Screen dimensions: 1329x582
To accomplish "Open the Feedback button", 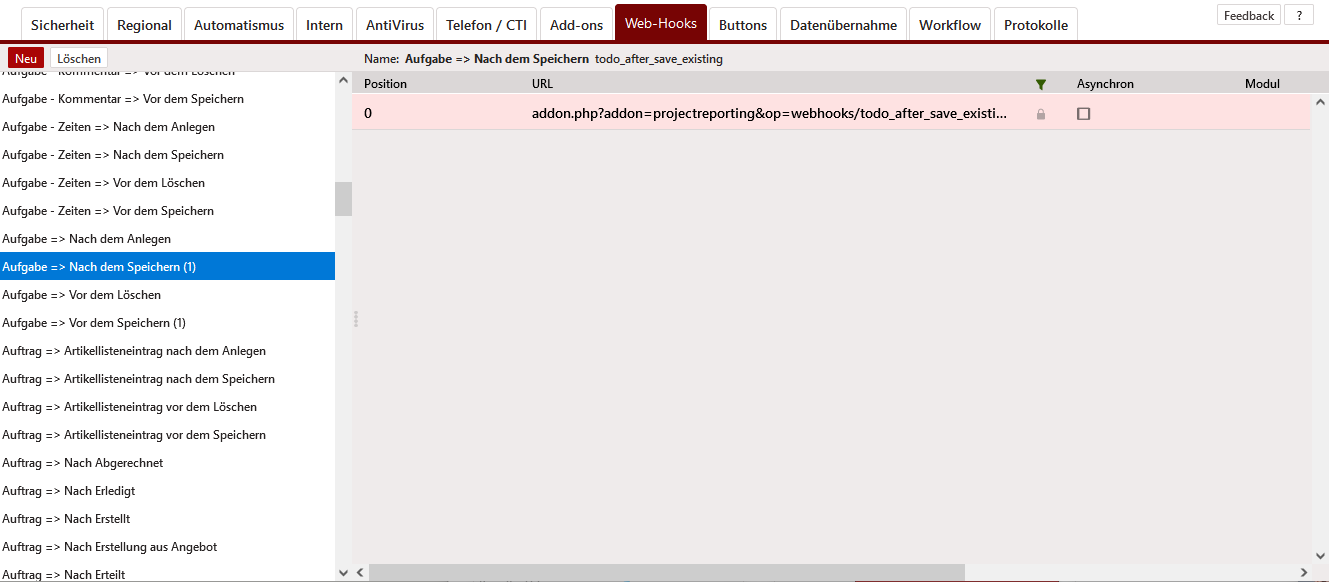I will pos(1248,15).
